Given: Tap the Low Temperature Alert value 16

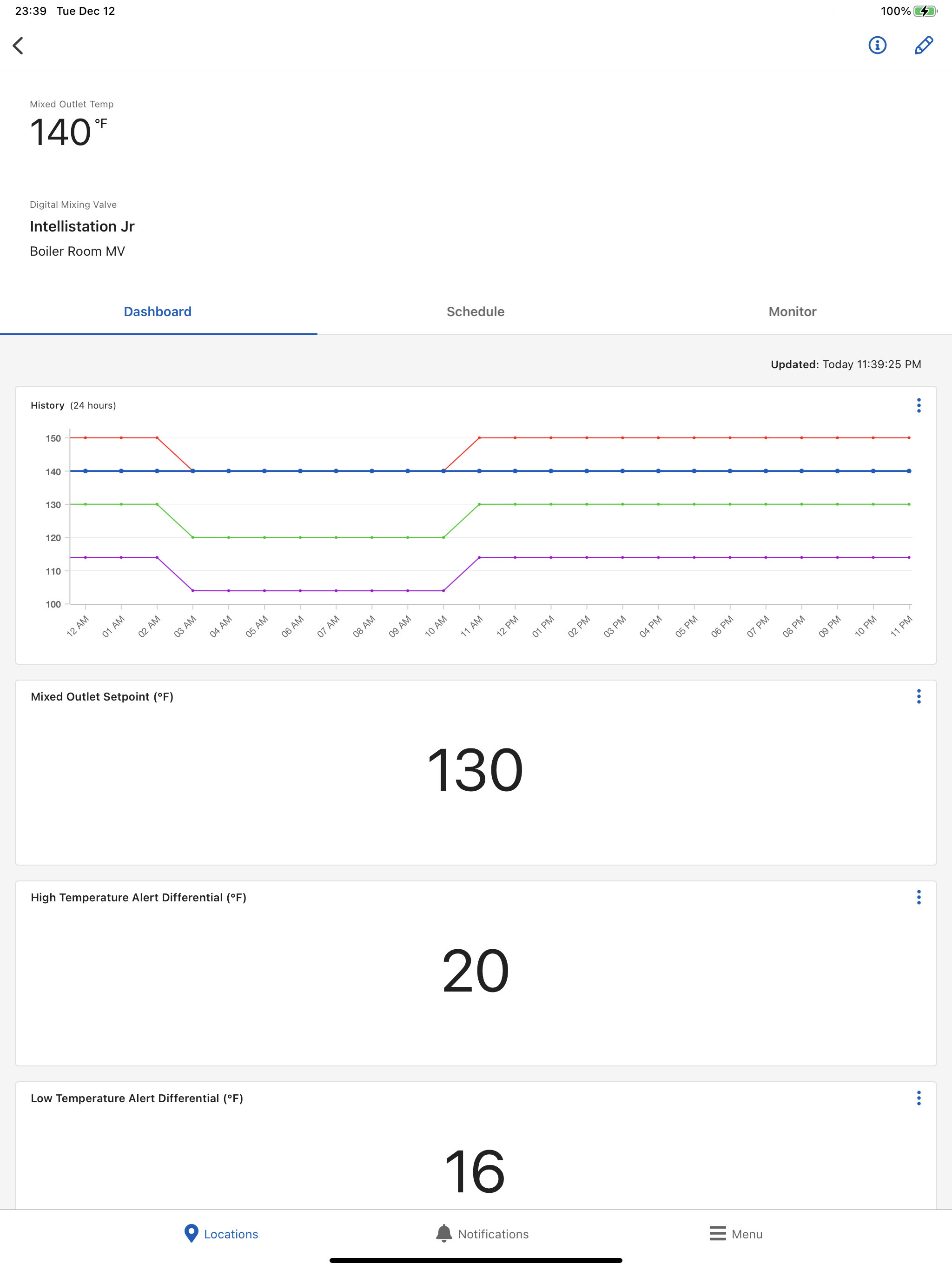Looking at the screenshot, I should [476, 1172].
